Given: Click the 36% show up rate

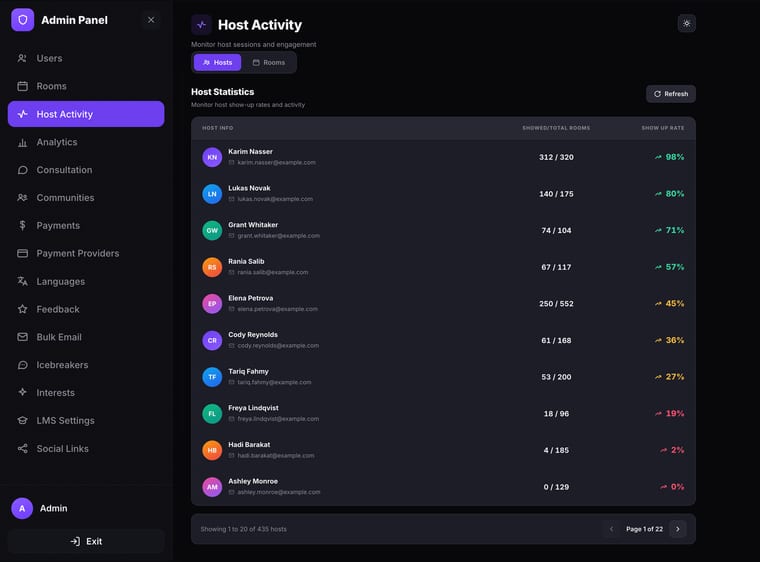Looking at the screenshot, I should click(x=675, y=340).
